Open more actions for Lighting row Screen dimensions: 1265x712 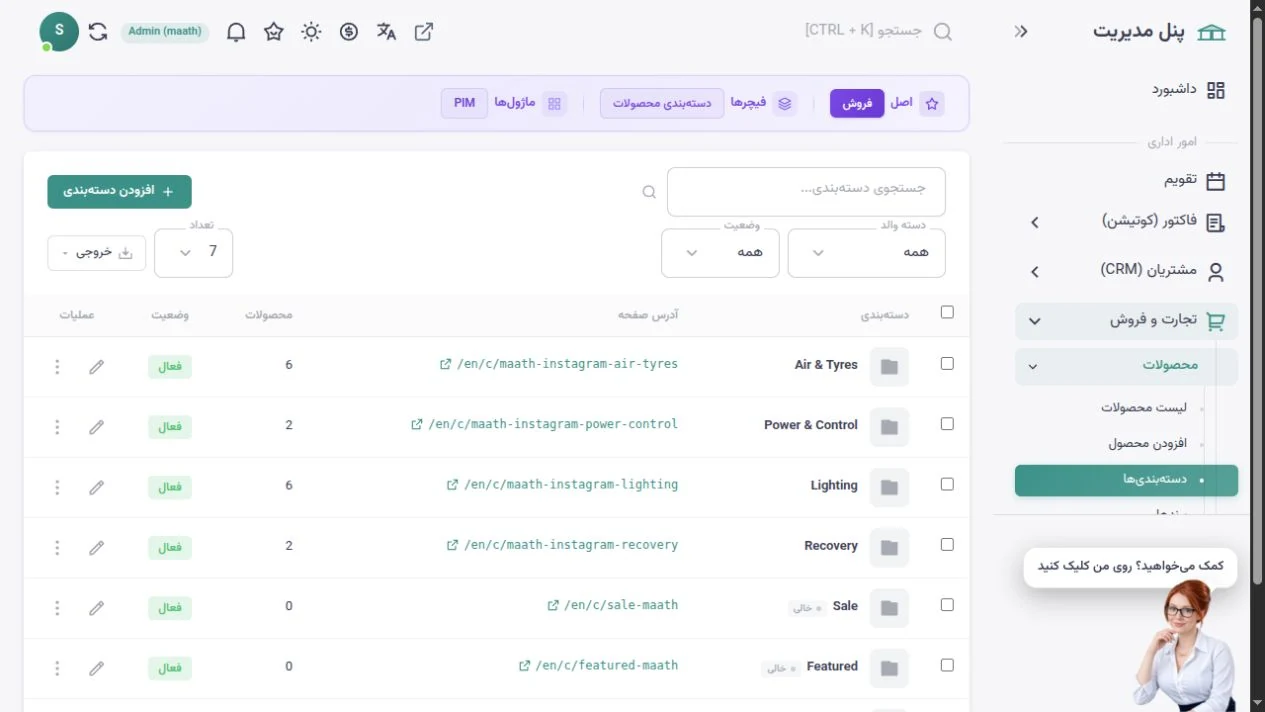pos(57,487)
